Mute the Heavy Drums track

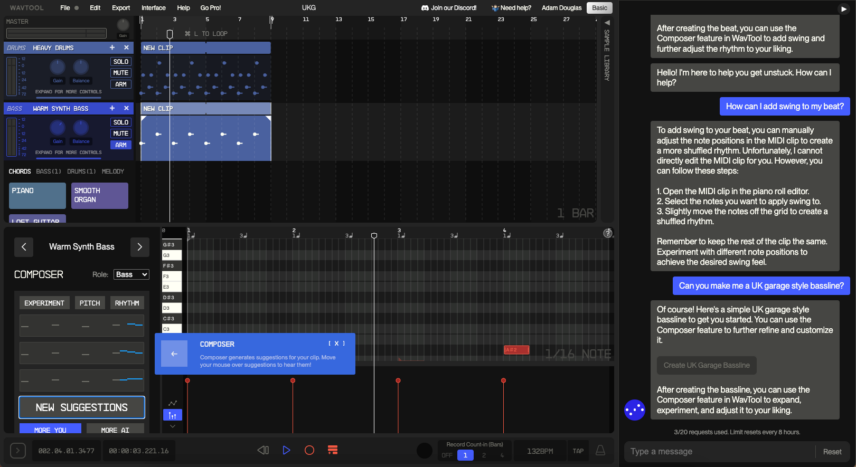click(121, 73)
